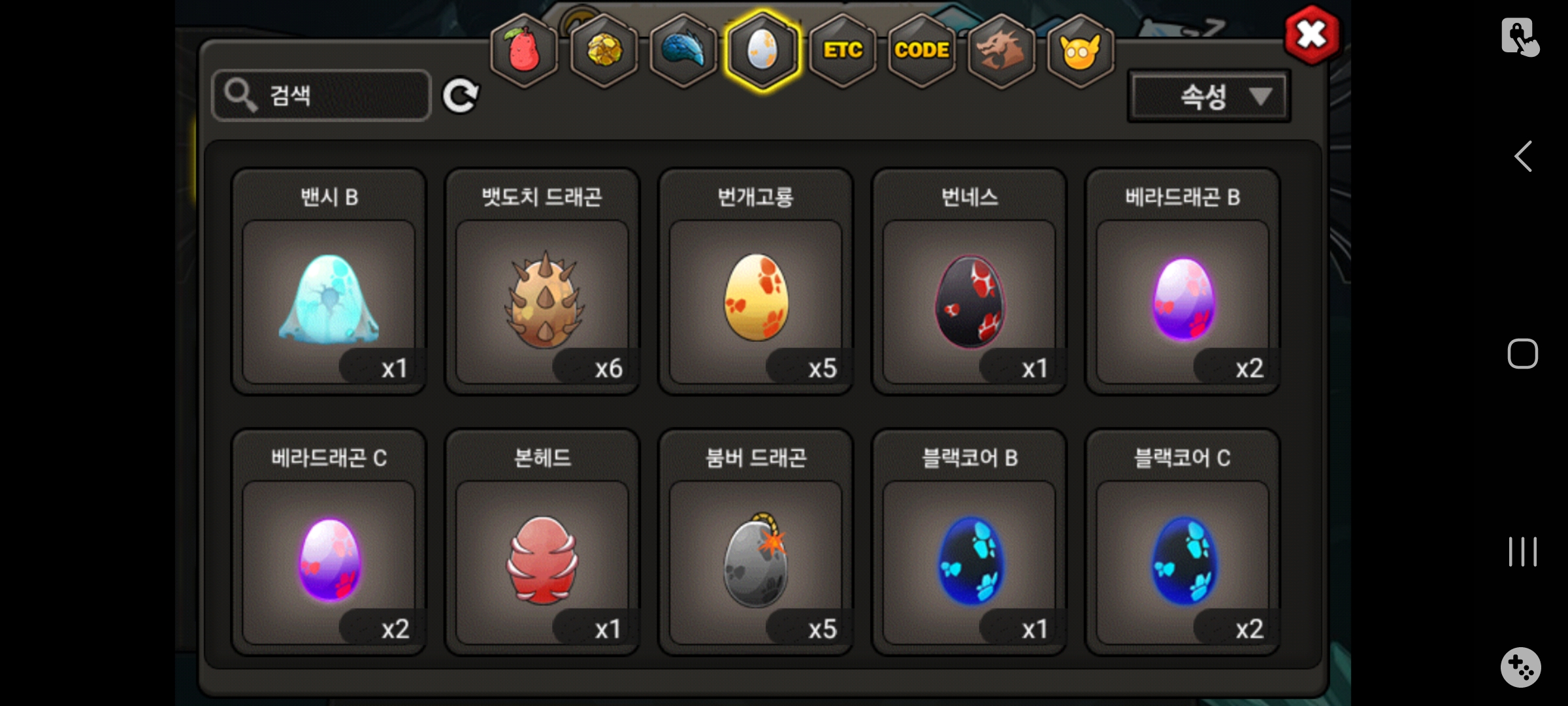
Task: Select the egg category tab
Action: [x=762, y=51]
